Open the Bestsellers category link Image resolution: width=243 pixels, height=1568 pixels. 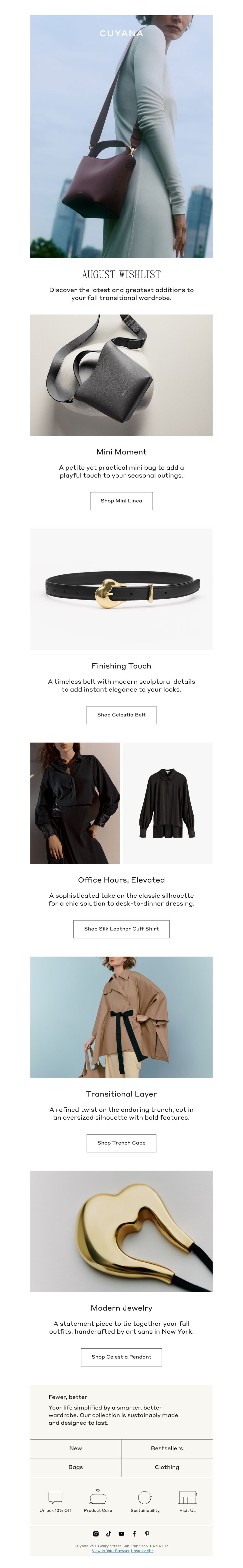click(167, 1449)
